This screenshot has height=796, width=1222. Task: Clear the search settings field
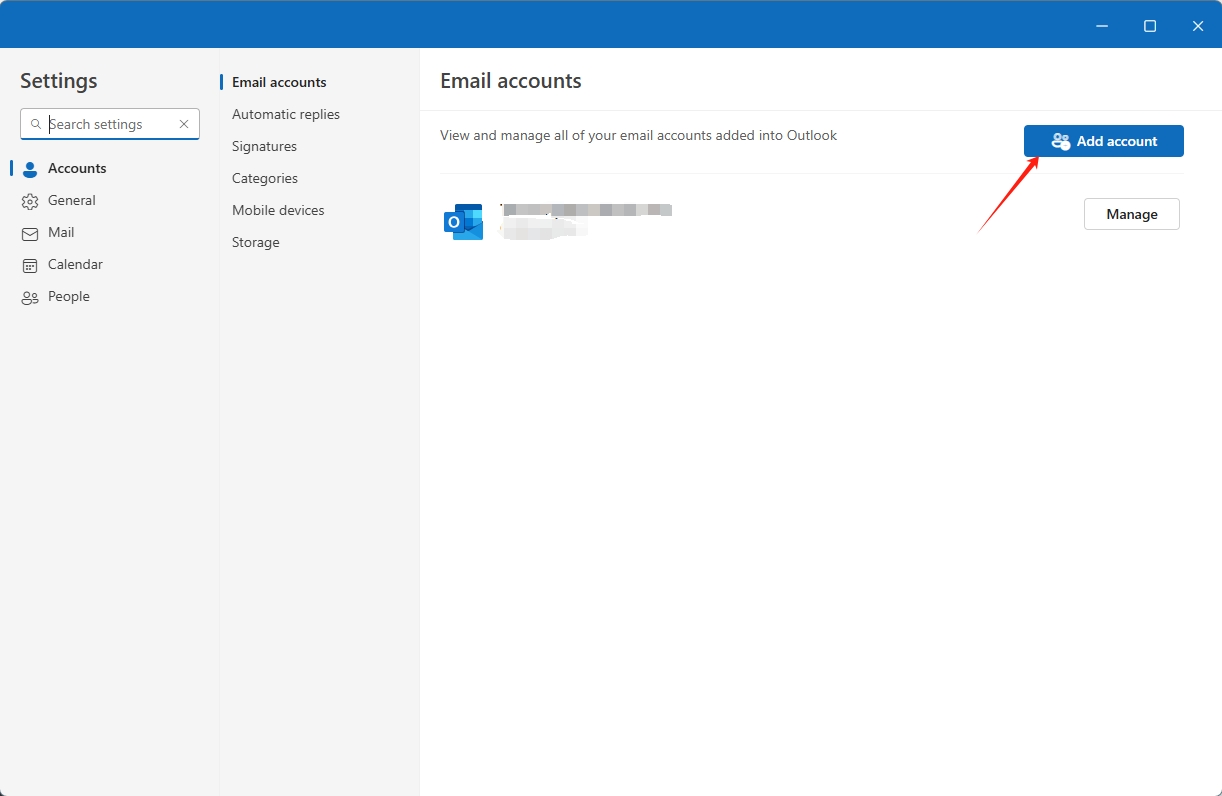pos(183,124)
